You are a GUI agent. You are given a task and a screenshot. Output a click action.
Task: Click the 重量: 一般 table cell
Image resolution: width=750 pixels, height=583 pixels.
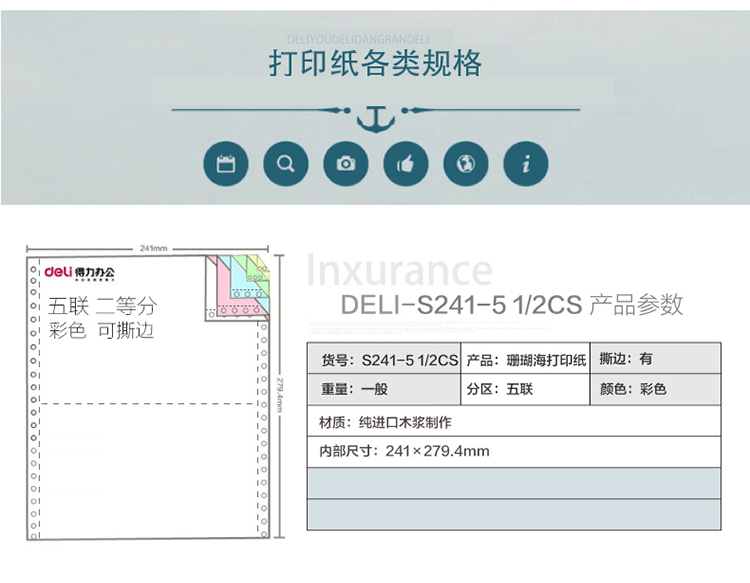(x=384, y=389)
